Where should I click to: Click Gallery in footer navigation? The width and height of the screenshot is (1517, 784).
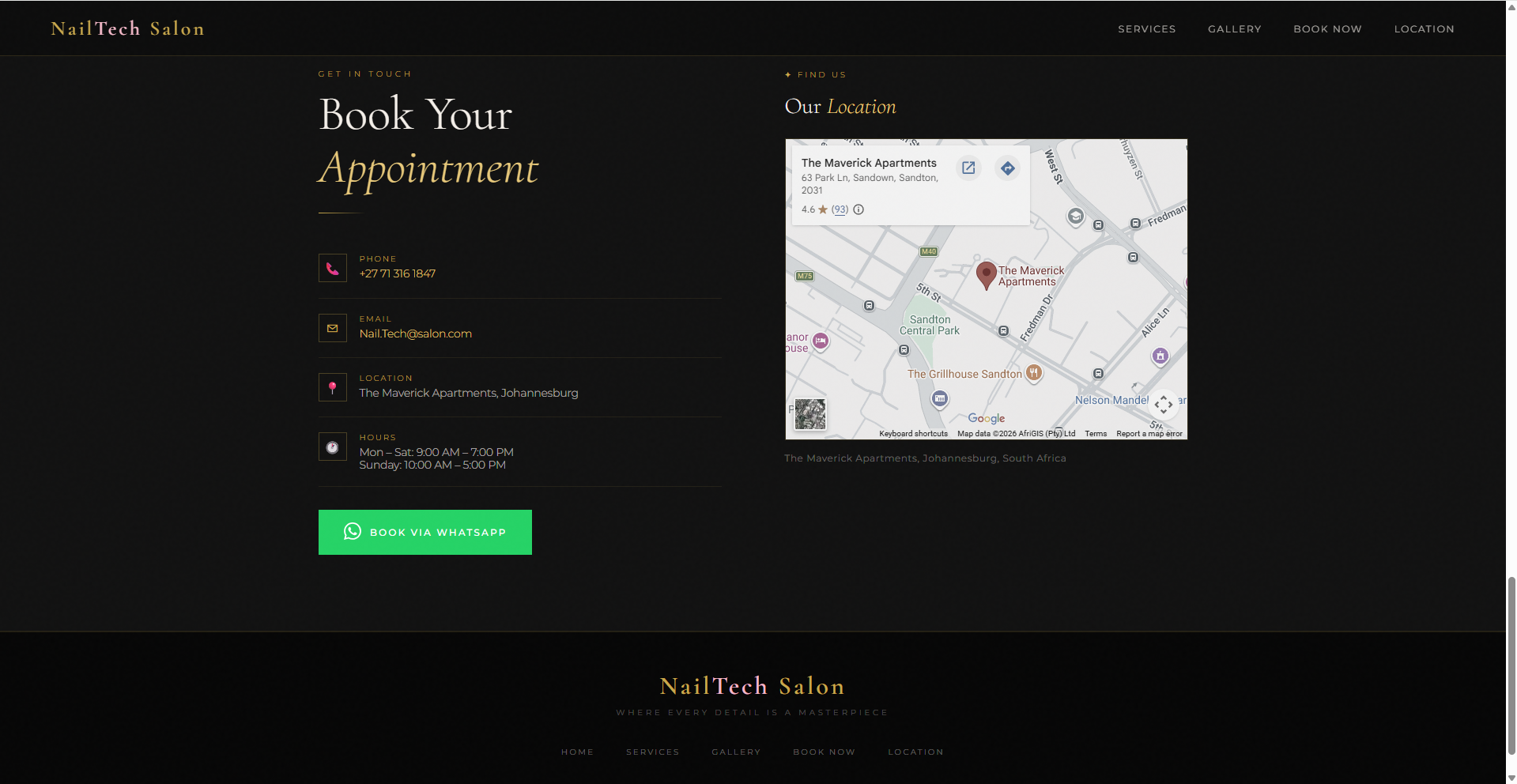(736, 752)
